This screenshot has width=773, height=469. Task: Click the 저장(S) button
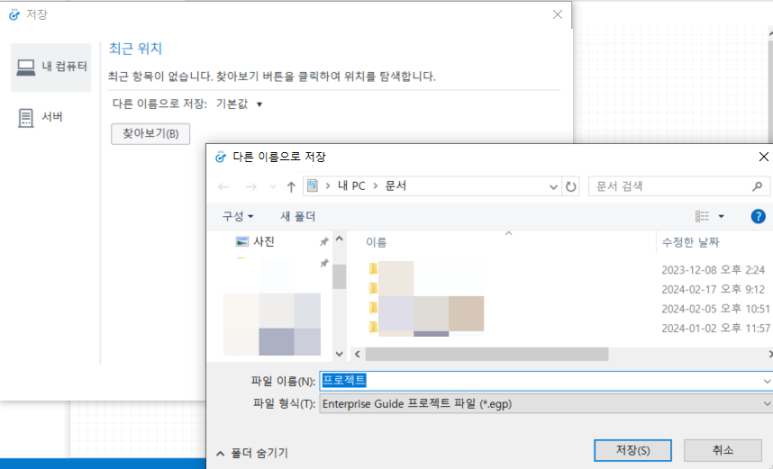click(632, 450)
